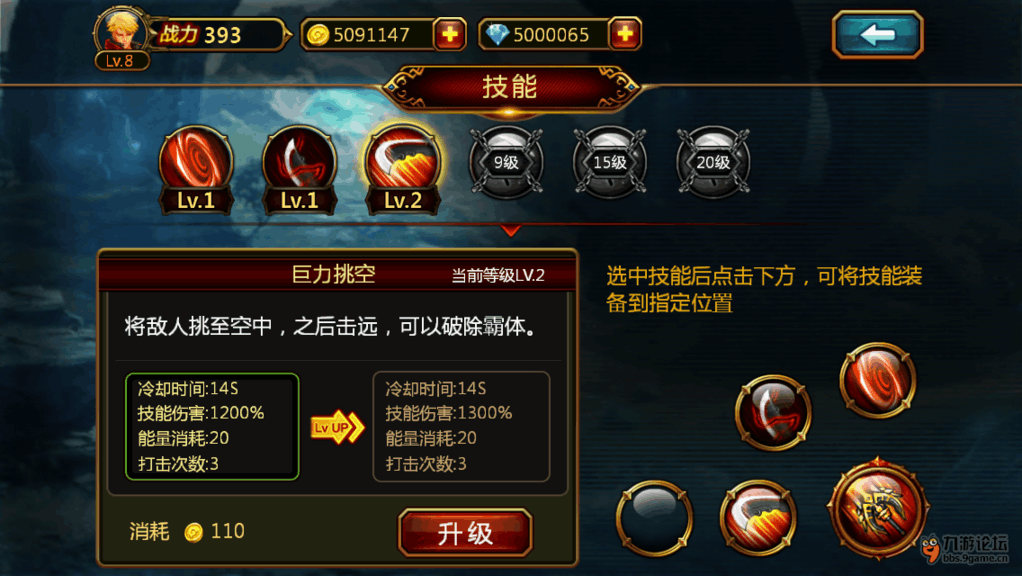Click the plus button beside diamonds
Image resolution: width=1022 pixels, height=576 pixels.
pos(625,34)
